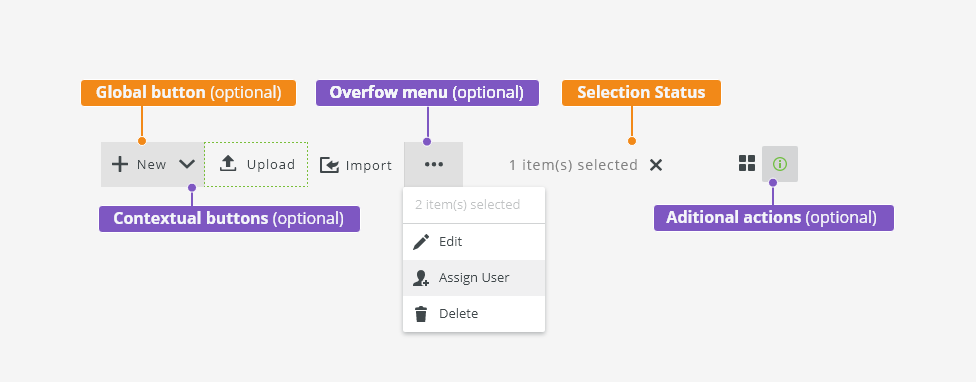
Task: Select Assign User menu entry
Action: pos(474,277)
